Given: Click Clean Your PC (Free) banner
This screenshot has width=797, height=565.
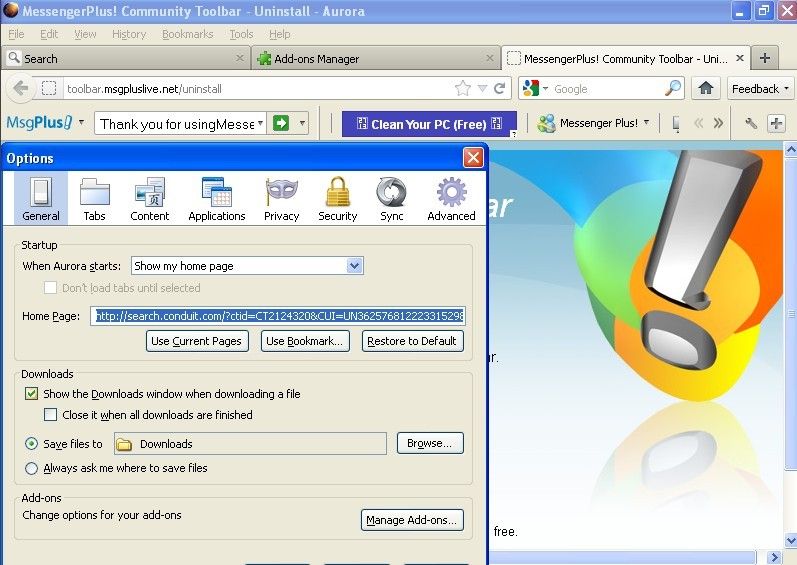Looking at the screenshot, I should [429, 124].
